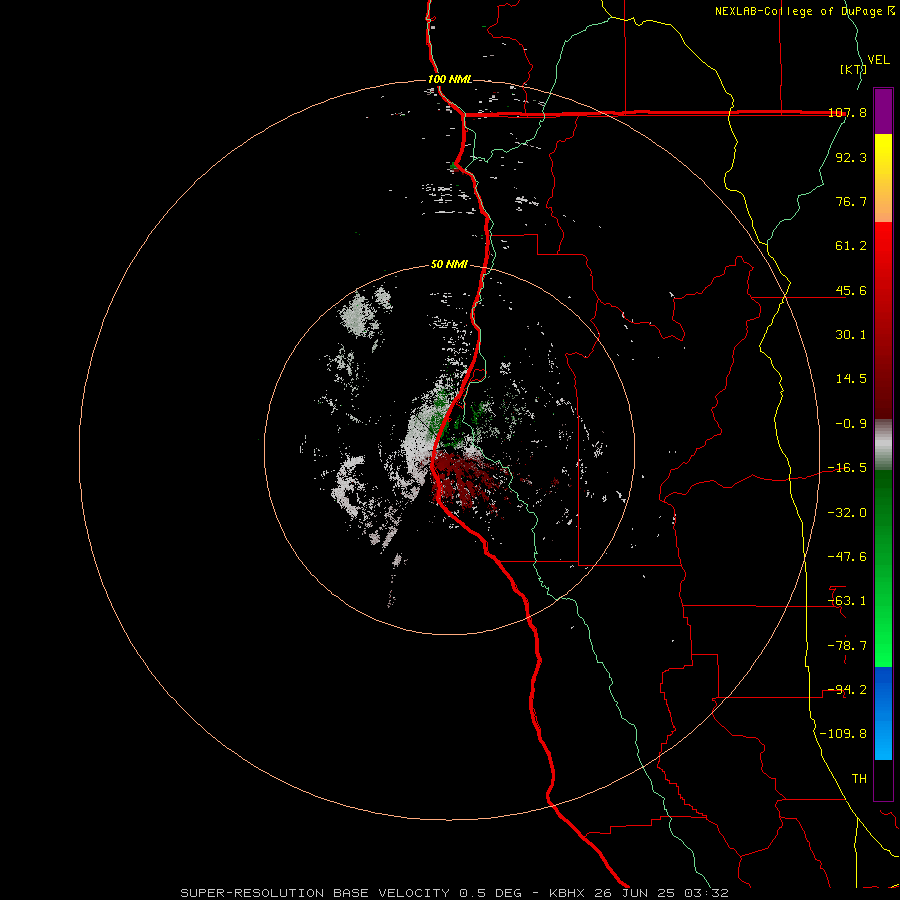This screenshot has height=900, width=900.
Task: Select the 14.5 legend value
Action: pos(851,379)
